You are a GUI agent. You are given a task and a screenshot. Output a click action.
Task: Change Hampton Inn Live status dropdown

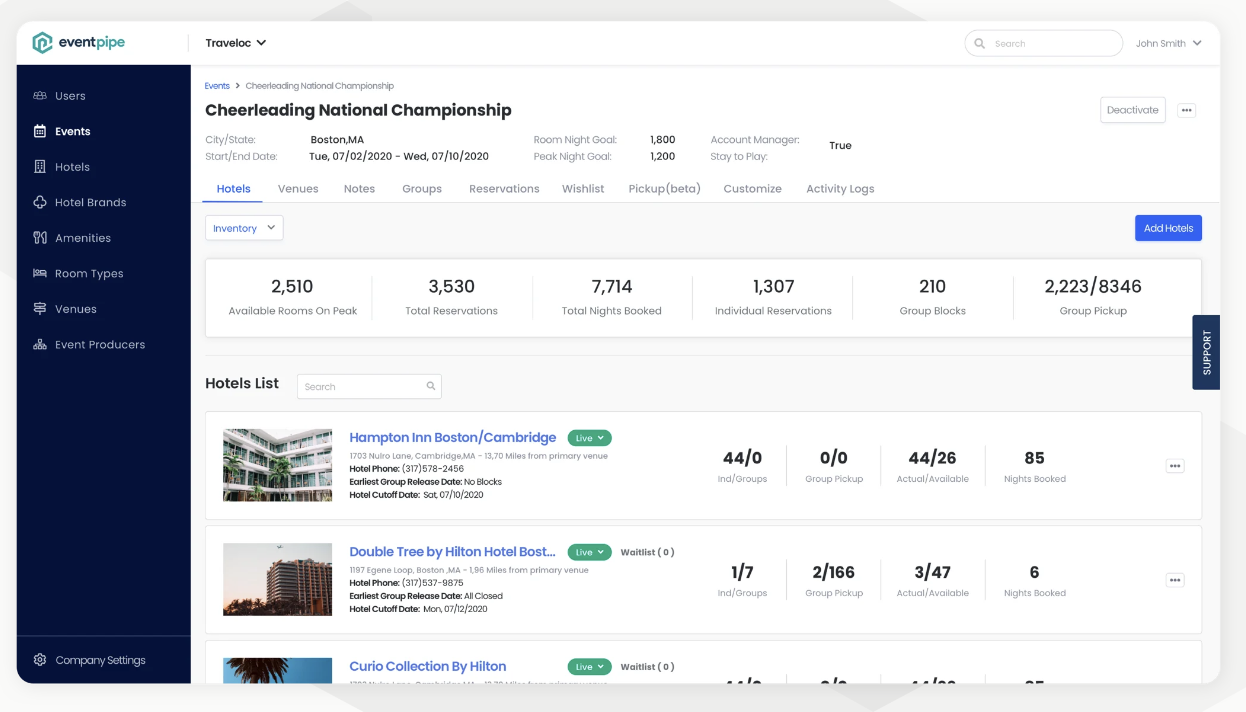pos(590,438)
